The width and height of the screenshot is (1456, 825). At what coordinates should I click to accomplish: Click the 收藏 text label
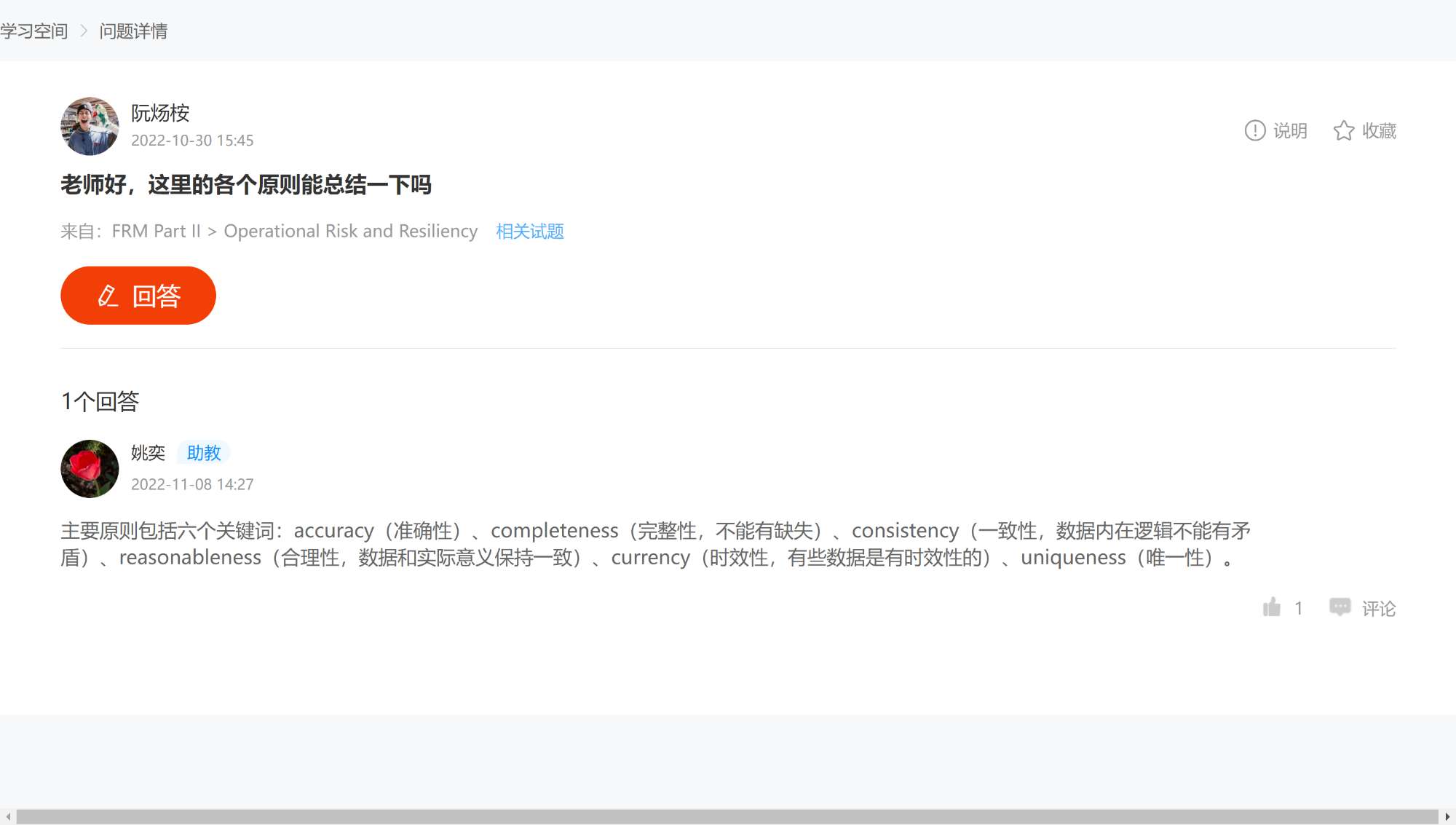pos(1379,131)
